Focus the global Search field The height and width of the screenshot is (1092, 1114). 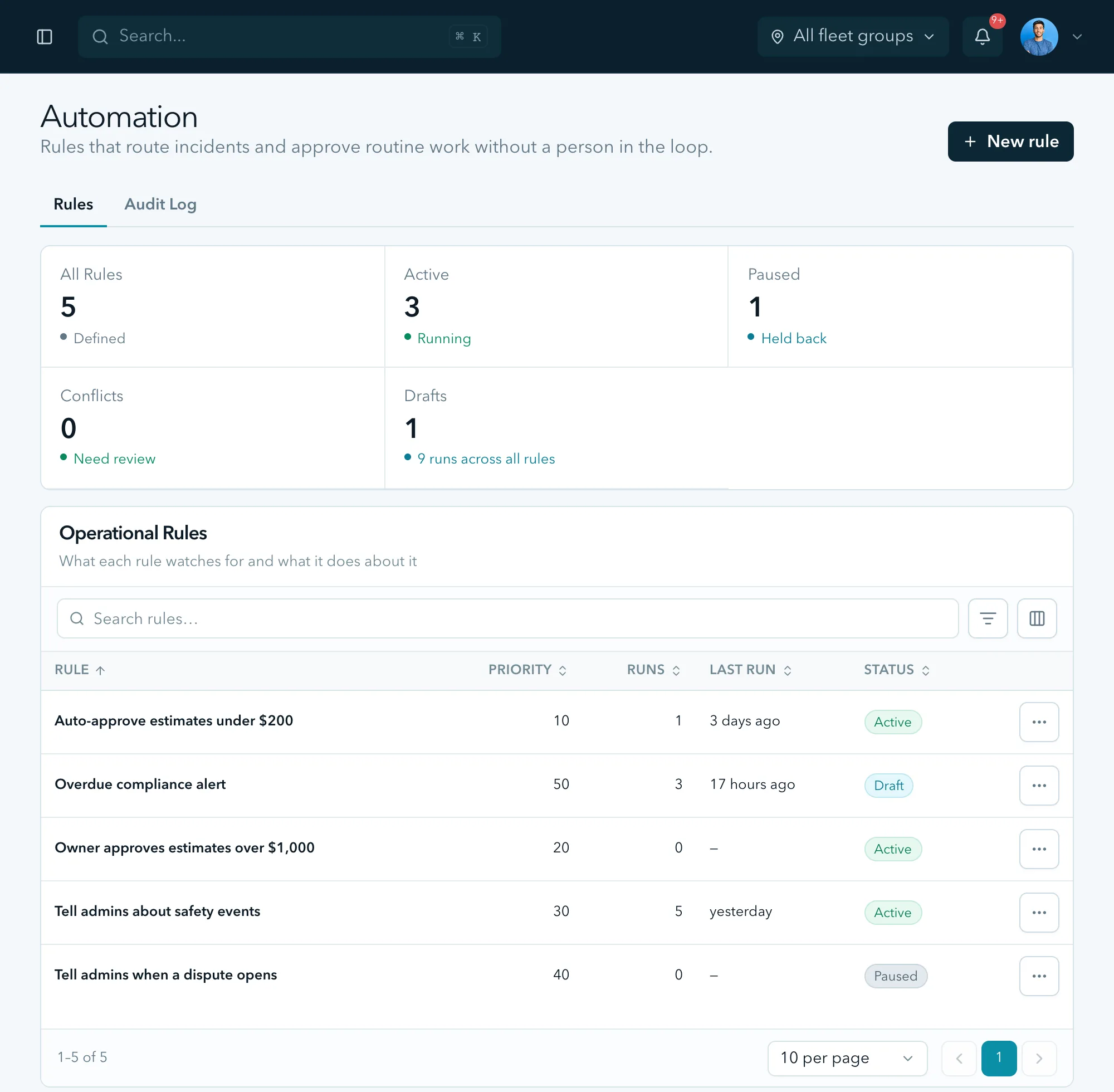pos(289,37)
